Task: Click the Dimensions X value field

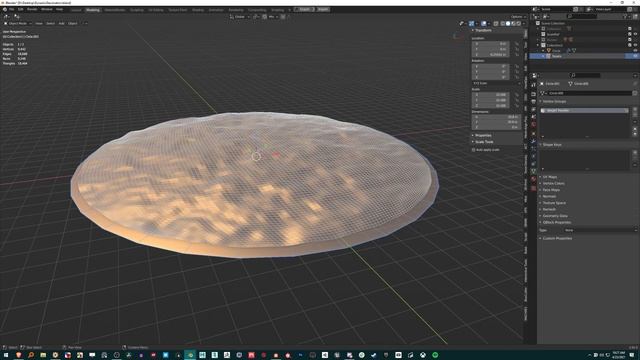Action: coord(496,117)
